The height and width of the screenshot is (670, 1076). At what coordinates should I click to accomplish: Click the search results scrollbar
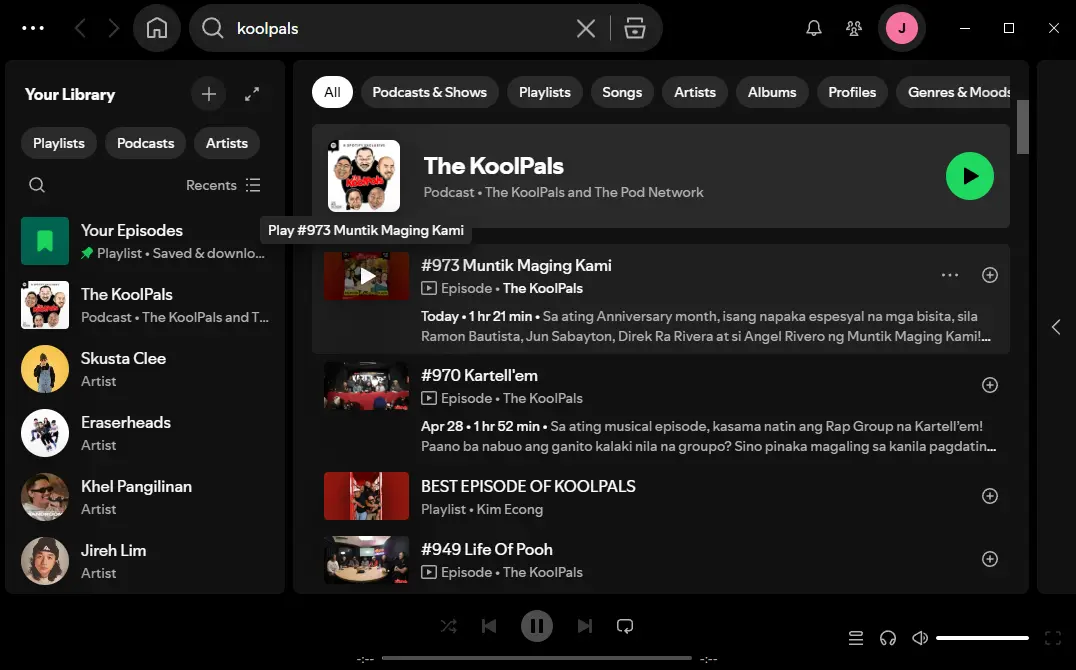1022,127
